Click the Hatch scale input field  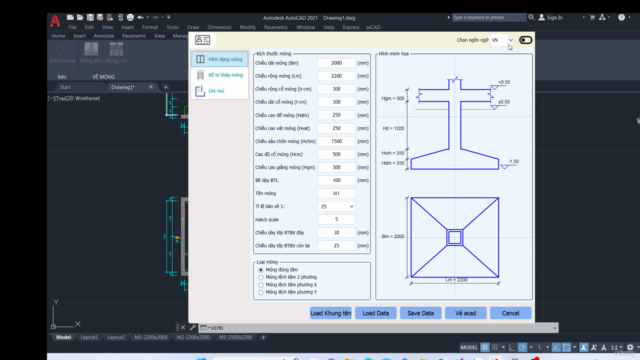tap(336, 220)
